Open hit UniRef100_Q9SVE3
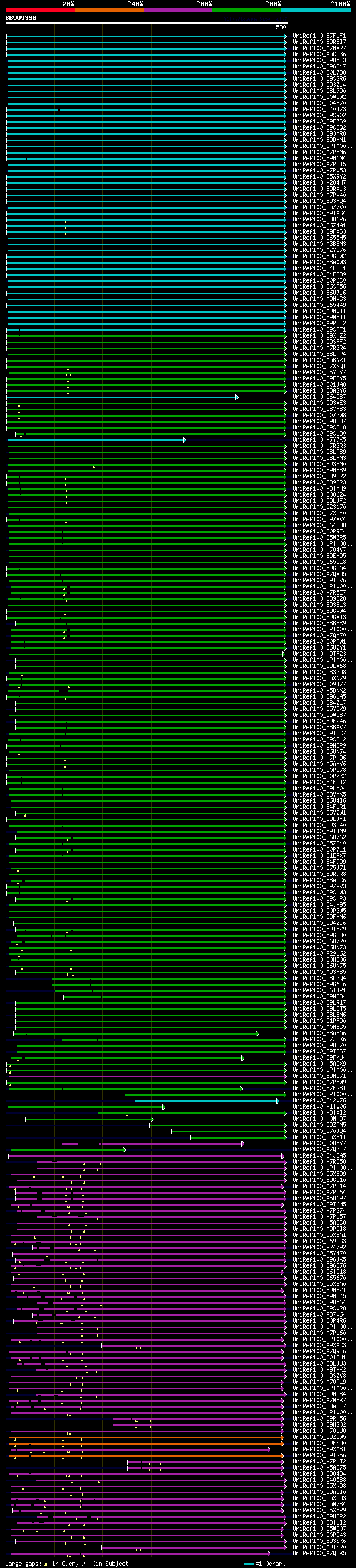 click(319, 403)
